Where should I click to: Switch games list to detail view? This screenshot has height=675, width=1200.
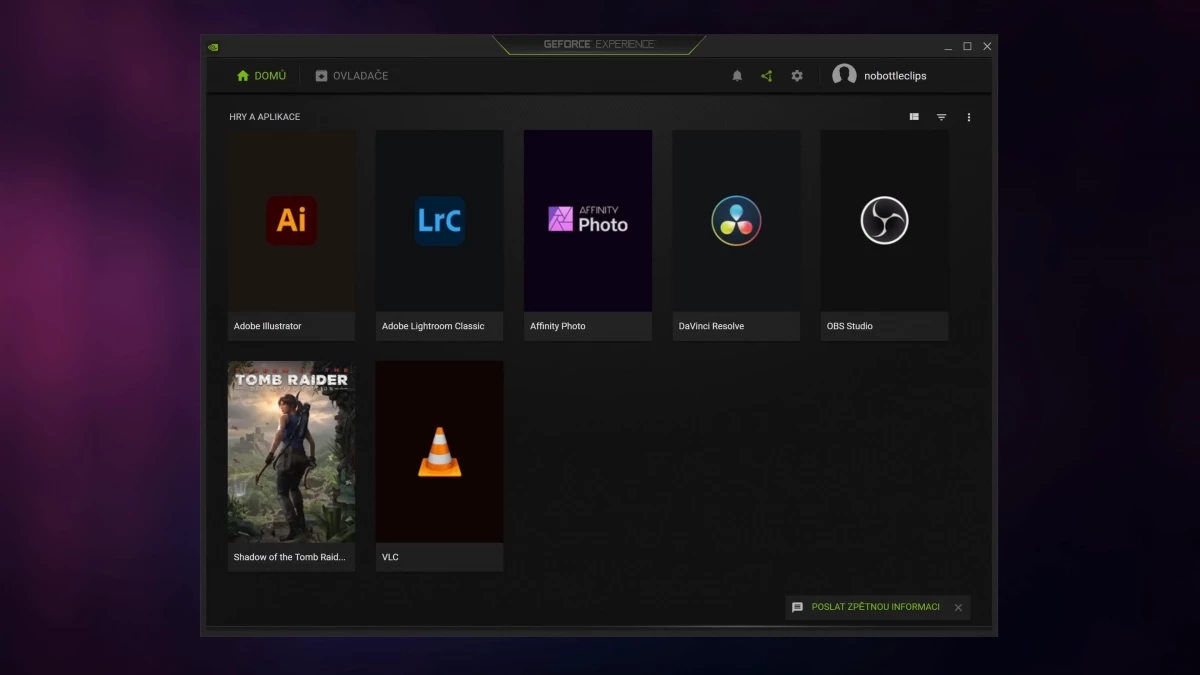914,117
